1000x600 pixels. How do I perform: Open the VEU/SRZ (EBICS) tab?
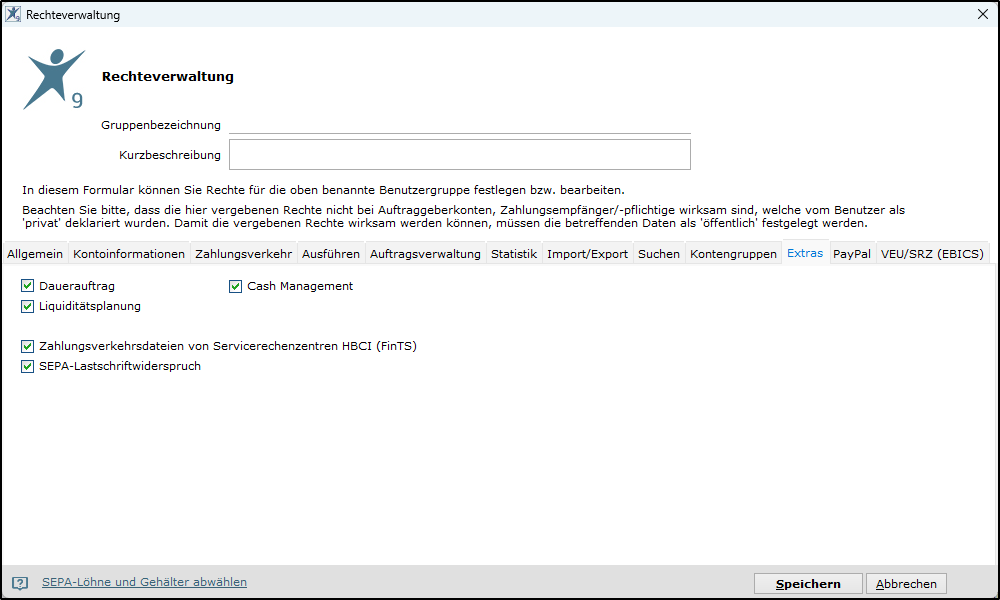932,254
